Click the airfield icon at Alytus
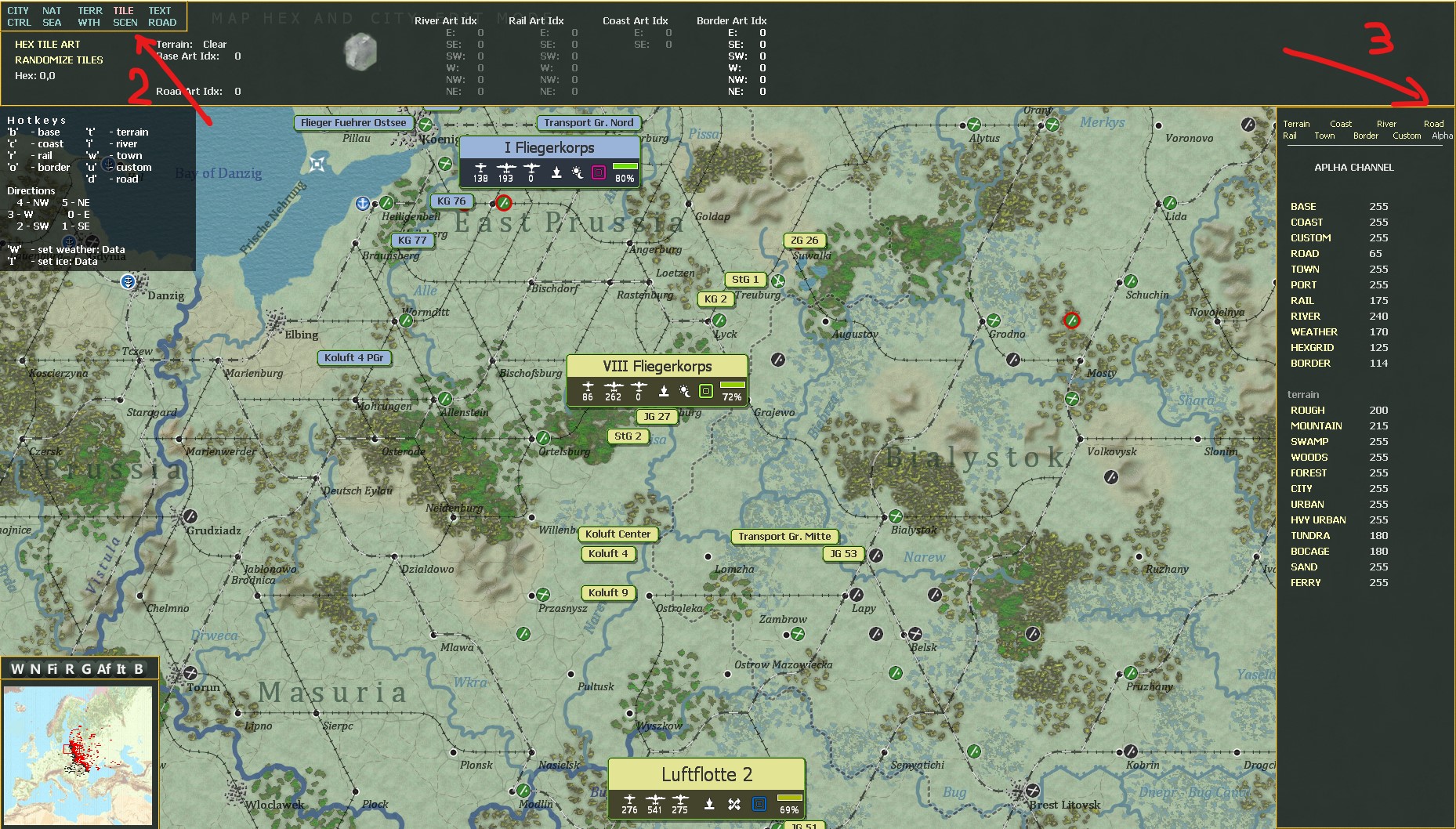 [974, 125]
